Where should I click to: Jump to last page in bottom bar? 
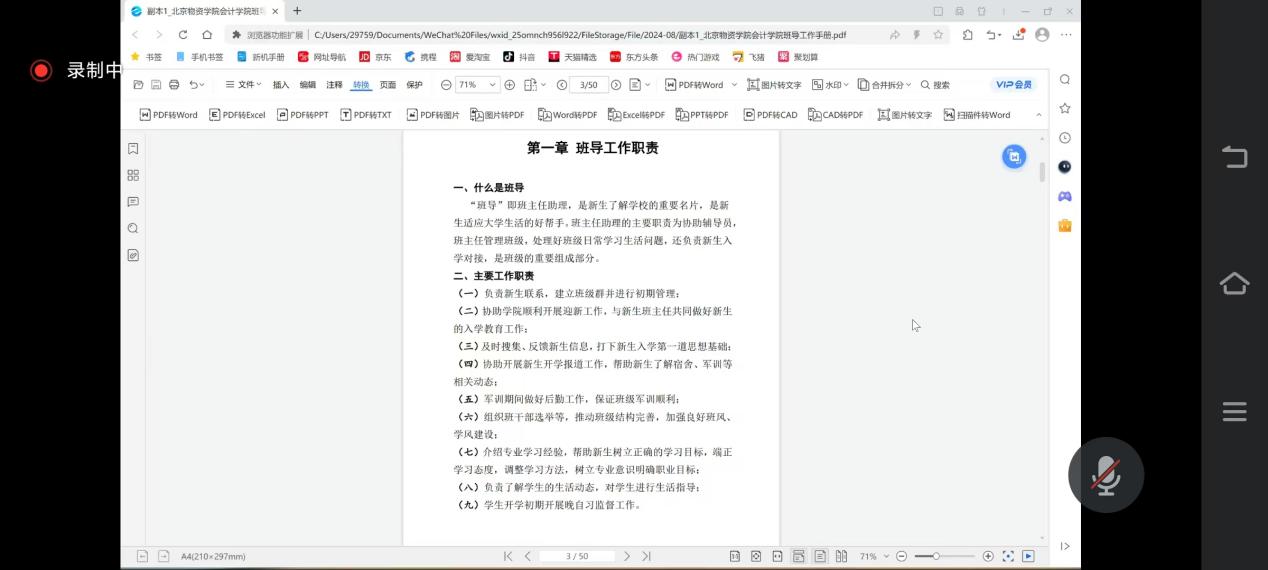(x=646, y=556)
